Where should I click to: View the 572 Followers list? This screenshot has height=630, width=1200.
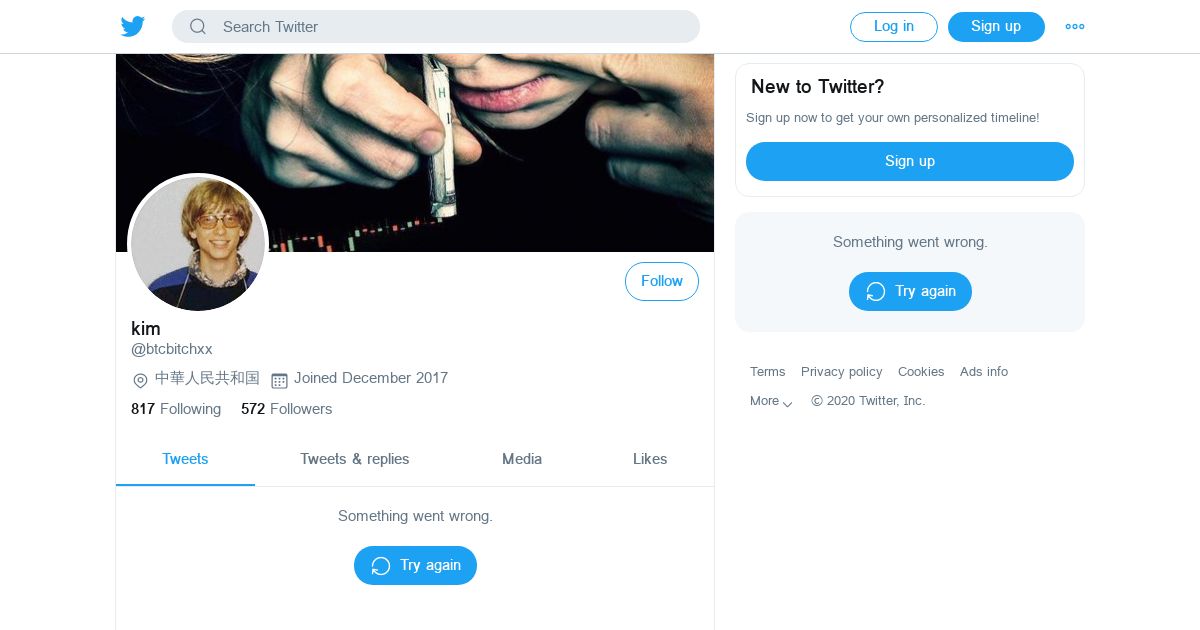pos(287,409)
